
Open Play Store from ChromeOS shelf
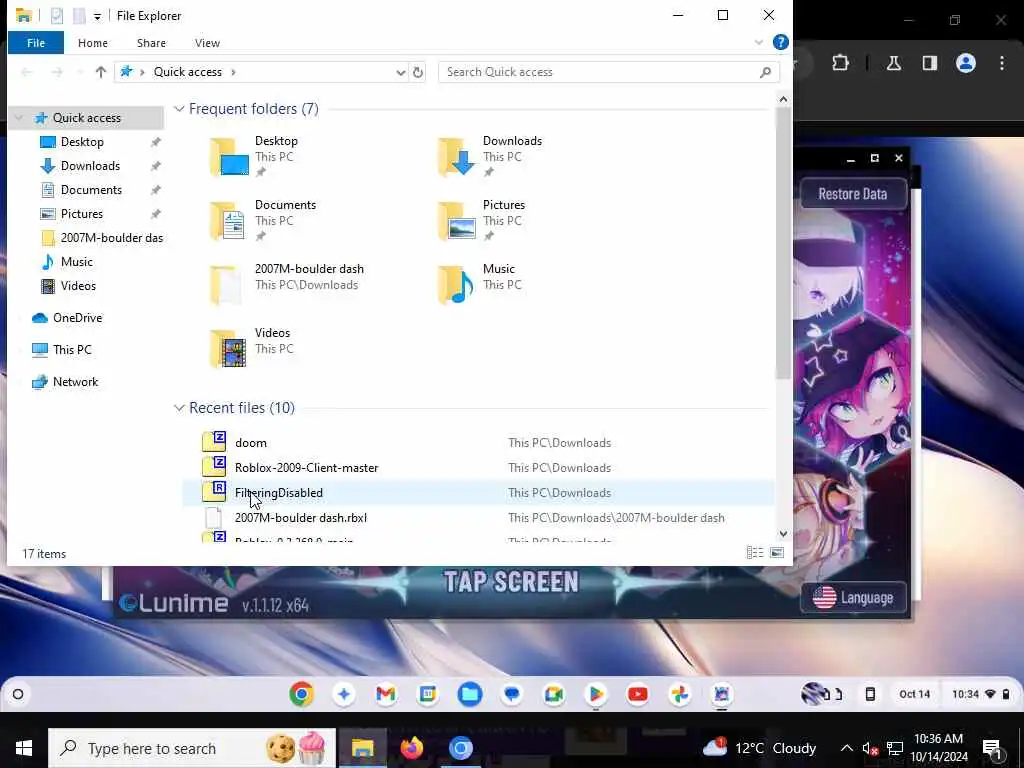tap(596, 694)
